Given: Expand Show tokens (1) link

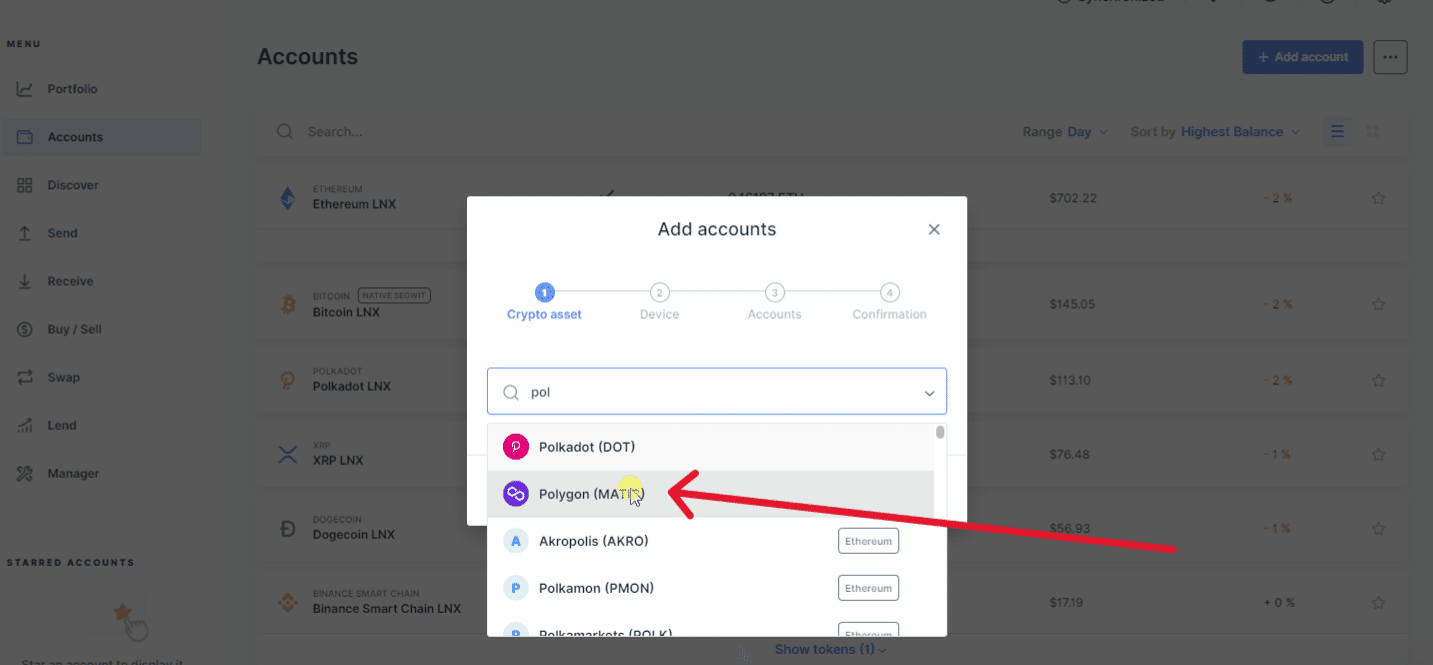Looking at the screenshot, I should click(830, 650).
